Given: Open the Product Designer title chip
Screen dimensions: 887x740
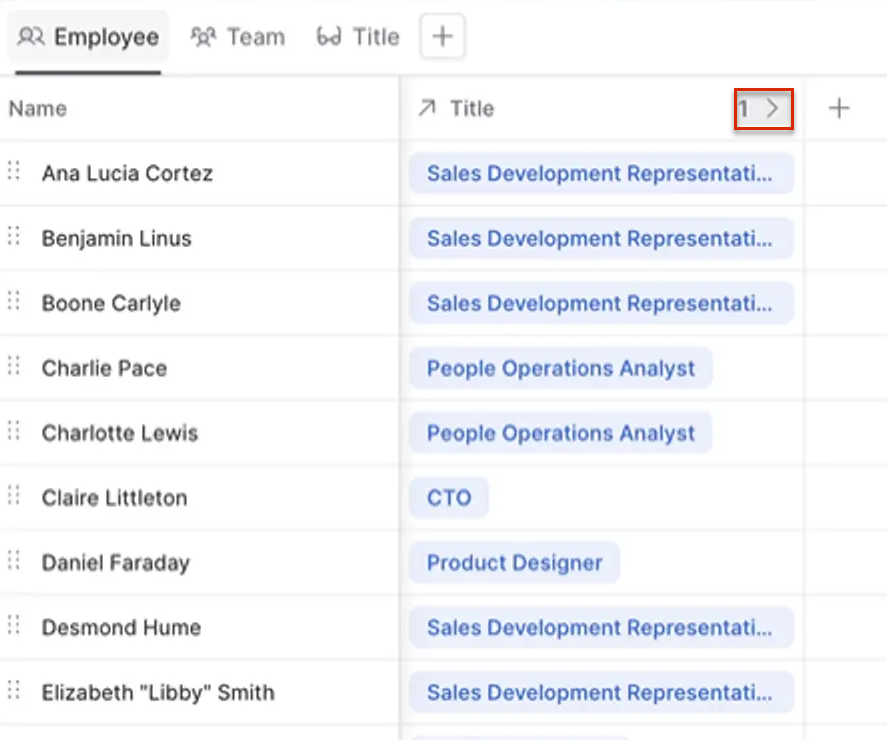Looking at the screenshot, I should 514,563.
